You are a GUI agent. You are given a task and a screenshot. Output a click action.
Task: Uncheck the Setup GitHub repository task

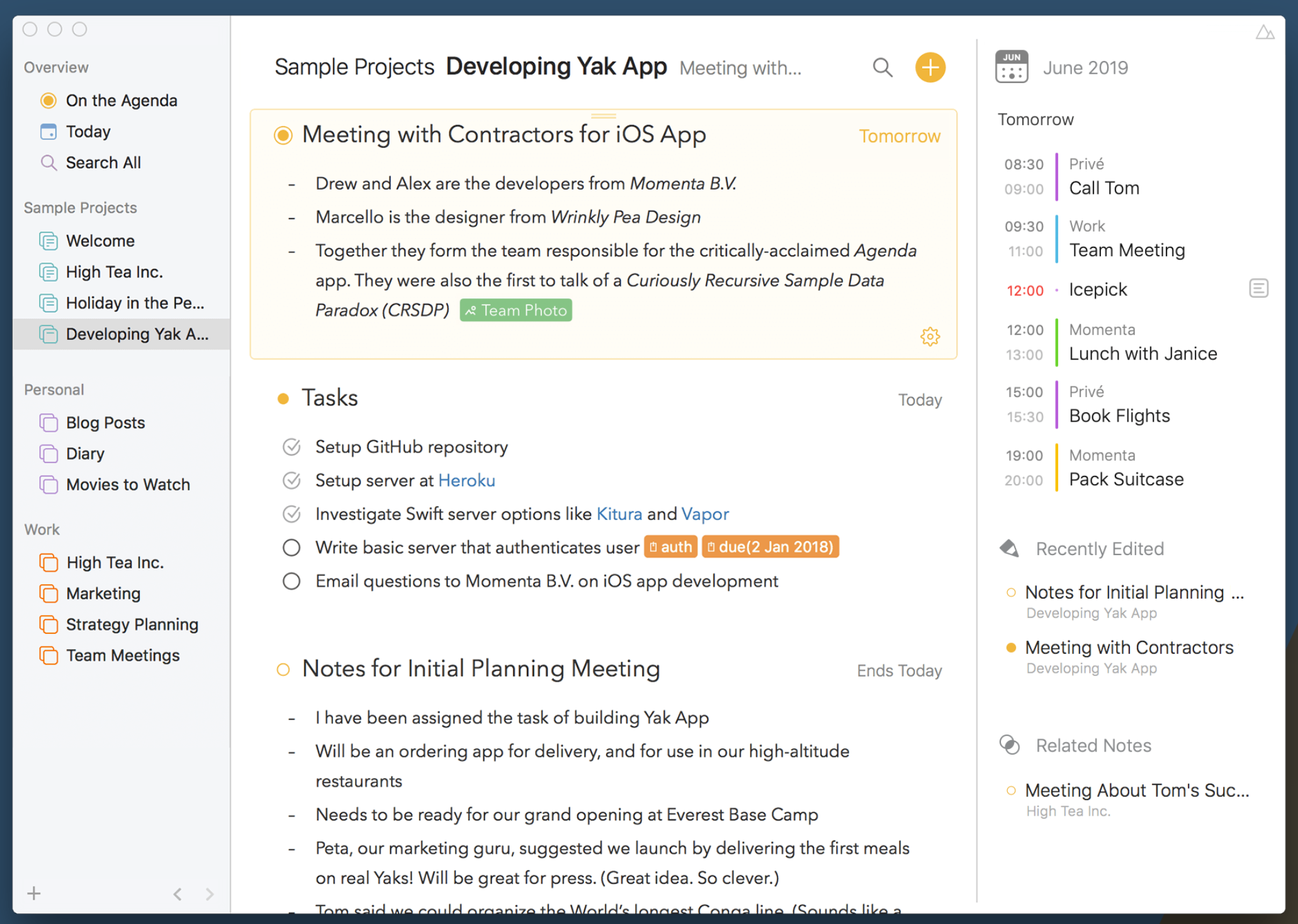[291, 447]
